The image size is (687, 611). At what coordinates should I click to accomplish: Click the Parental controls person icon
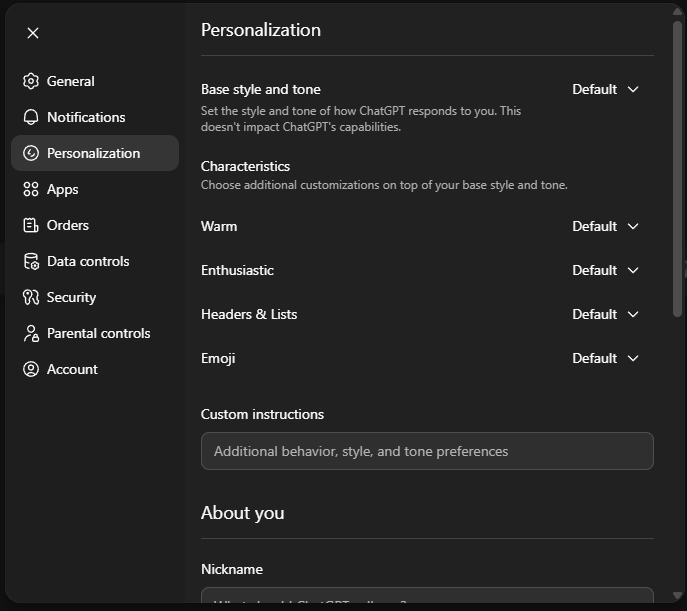coord(31,333)
